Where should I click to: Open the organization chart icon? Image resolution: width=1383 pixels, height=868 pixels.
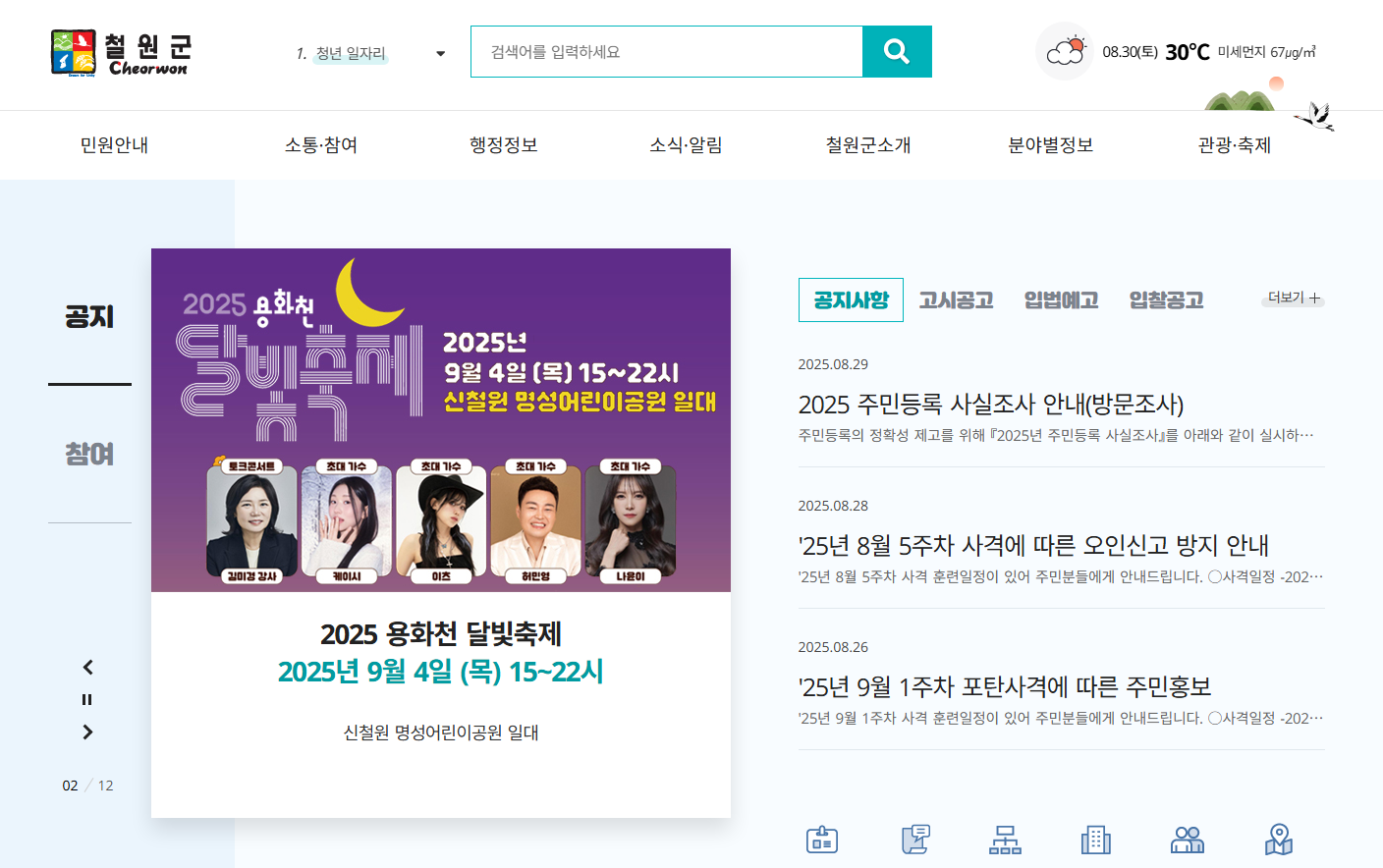coord(1005,840)
